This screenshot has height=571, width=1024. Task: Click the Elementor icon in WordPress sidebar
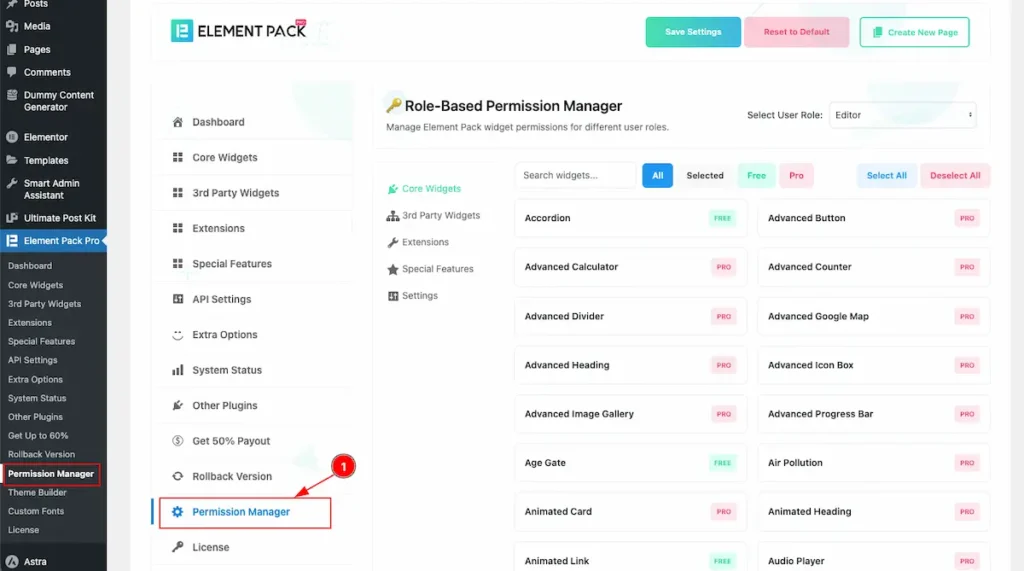(x=12, y=137)
